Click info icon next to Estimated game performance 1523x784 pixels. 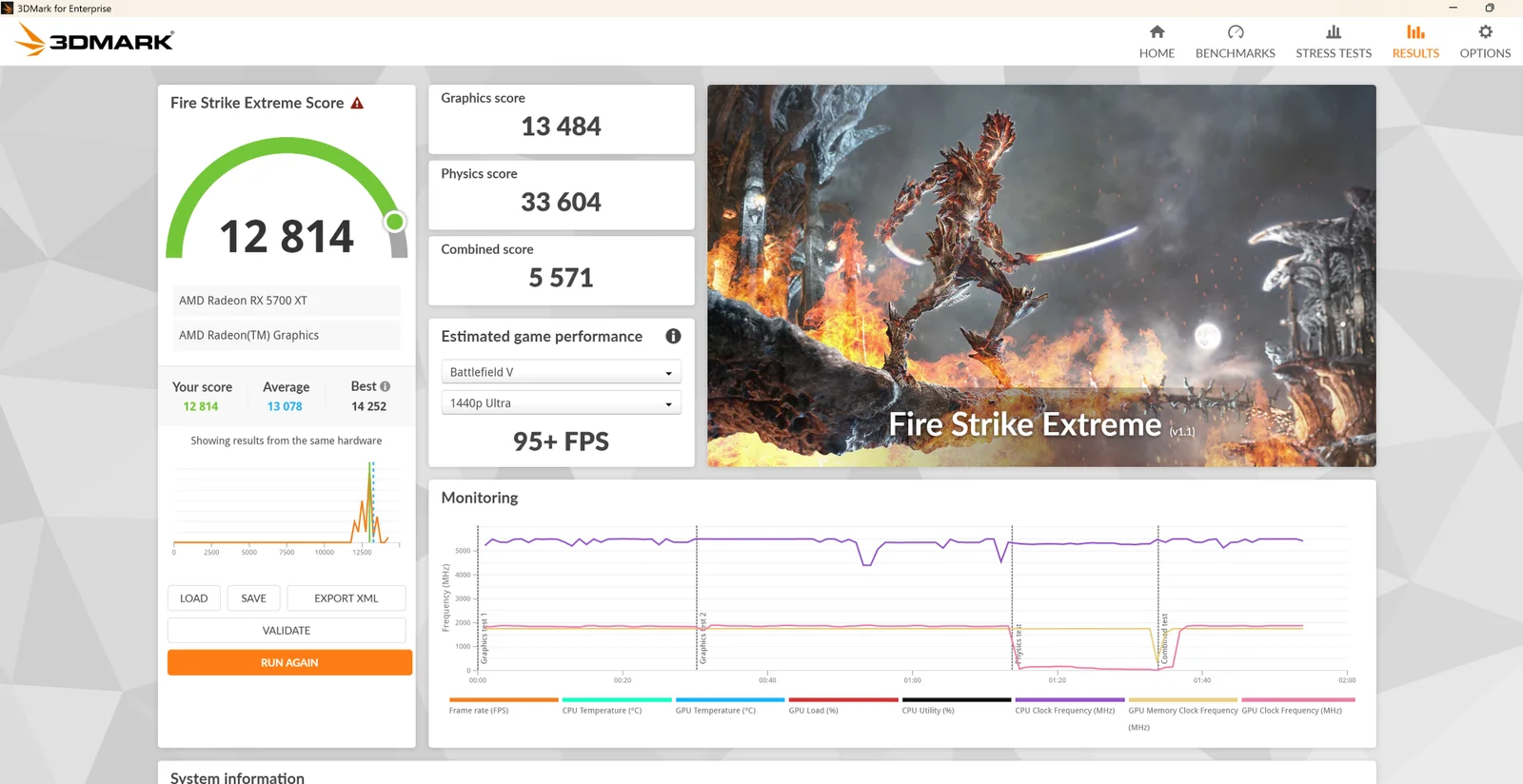pos(673,336)
